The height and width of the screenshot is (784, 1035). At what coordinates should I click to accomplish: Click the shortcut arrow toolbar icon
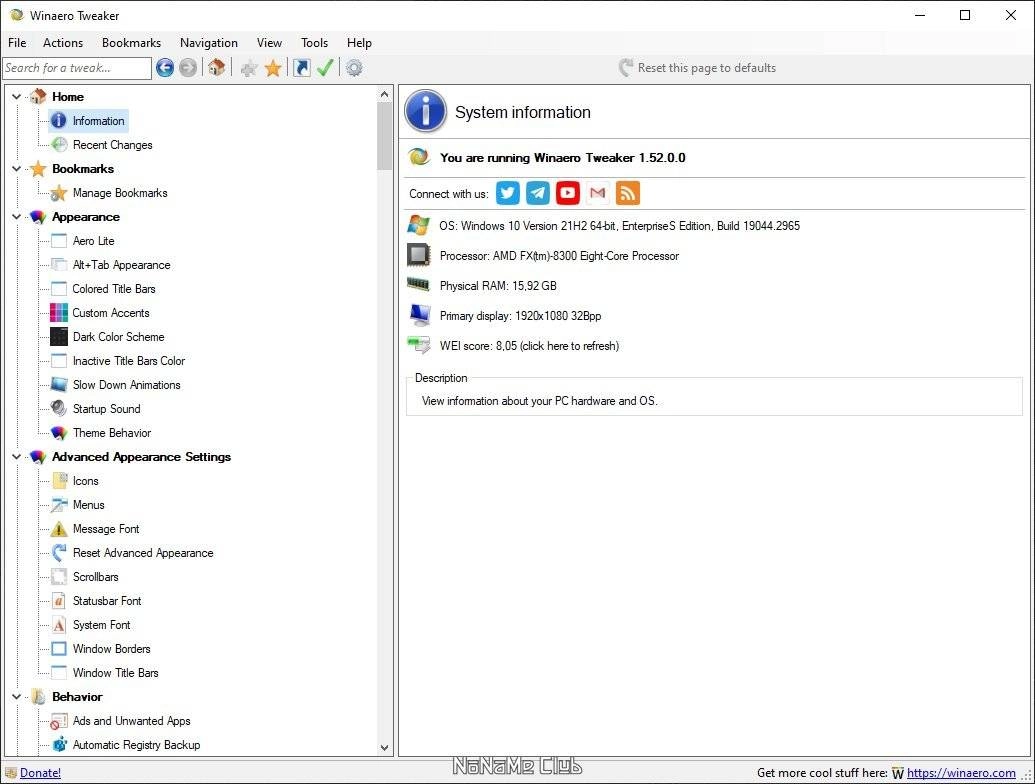pos(302,68)
